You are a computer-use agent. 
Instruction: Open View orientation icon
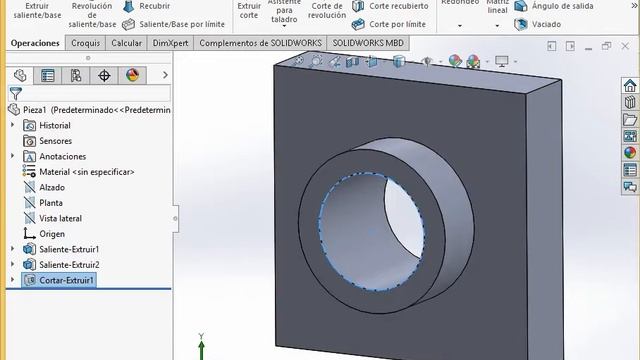tap(372, 61)
